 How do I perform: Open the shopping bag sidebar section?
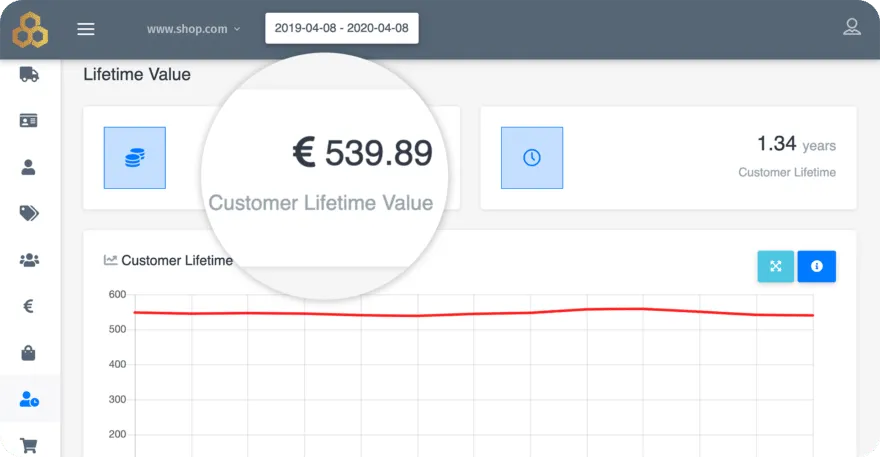(28, 353)
